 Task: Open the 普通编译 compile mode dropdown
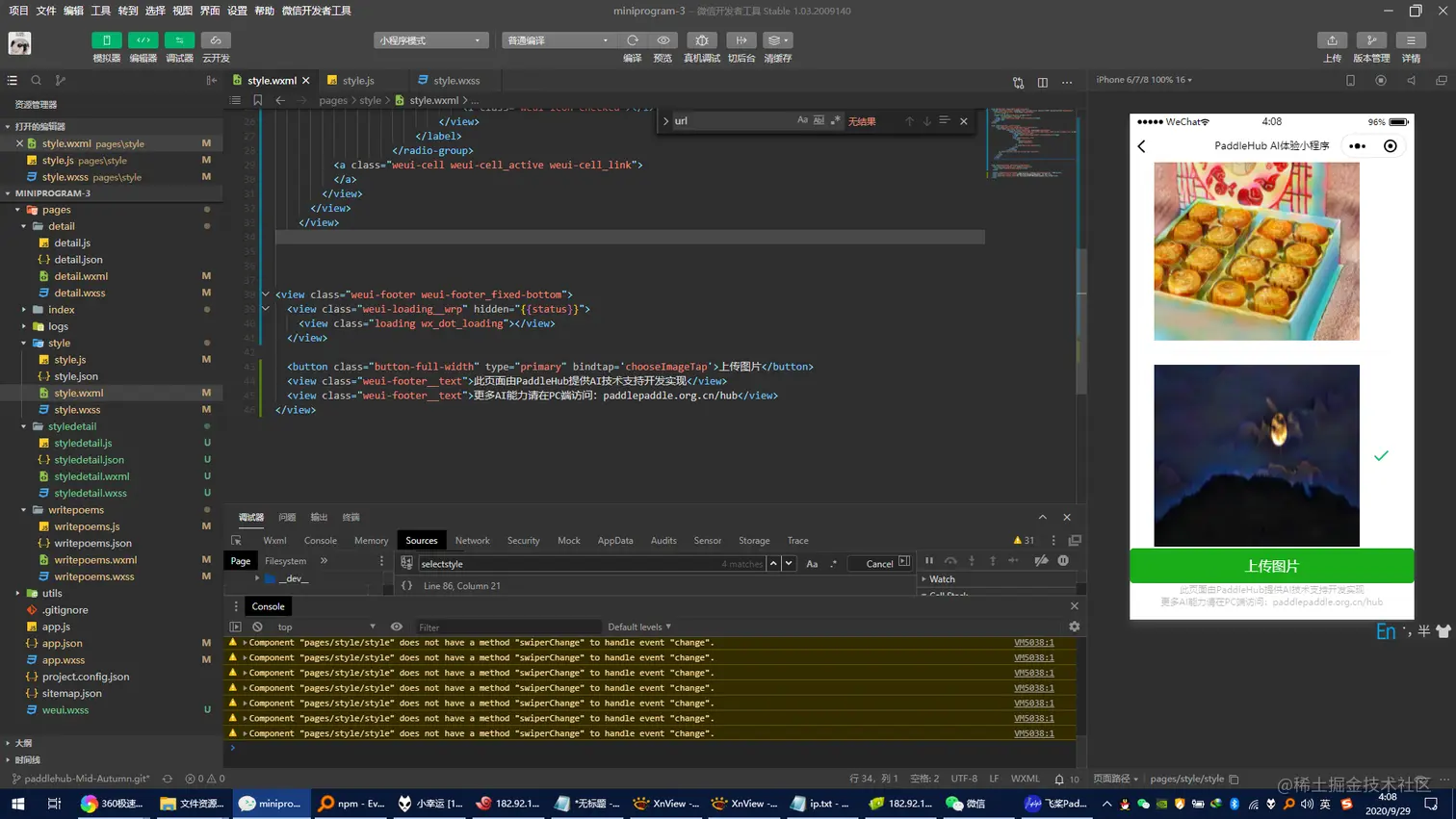(559, 40)
